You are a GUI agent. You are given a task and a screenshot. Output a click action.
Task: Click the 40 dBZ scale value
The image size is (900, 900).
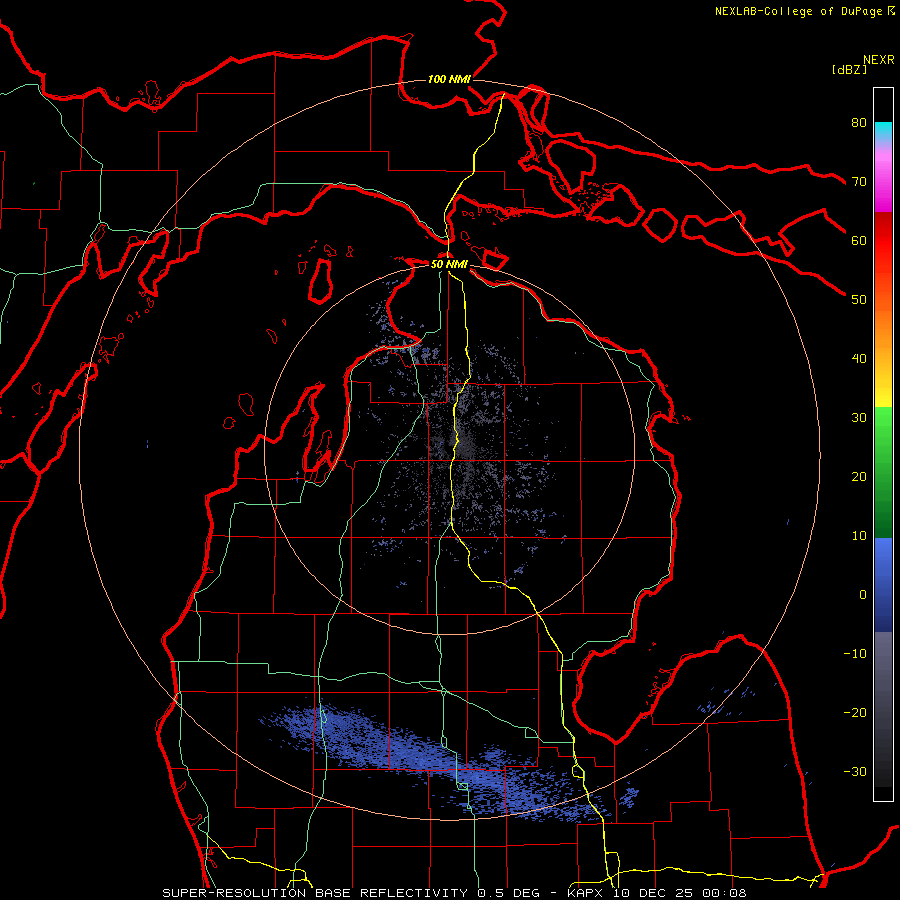[859, 359]
